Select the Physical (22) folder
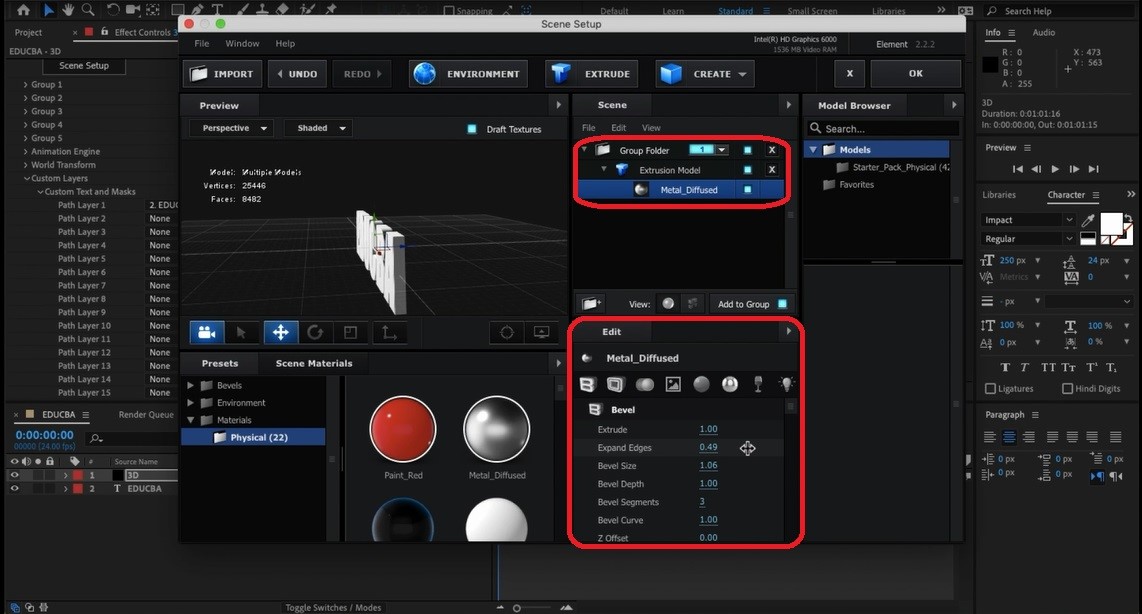 coord(253,437)
